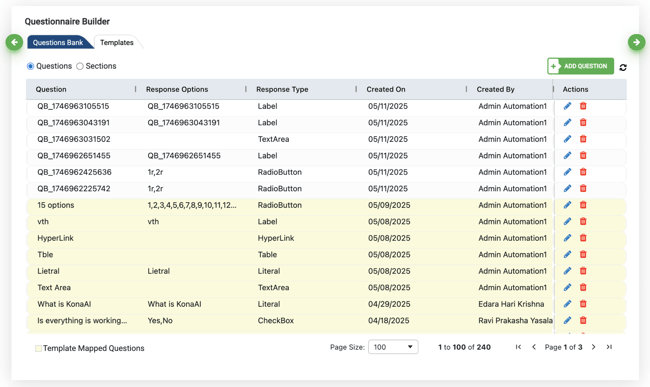Delete the HyperLink question row
650x387 pixels.
click(x=583, y=238)
